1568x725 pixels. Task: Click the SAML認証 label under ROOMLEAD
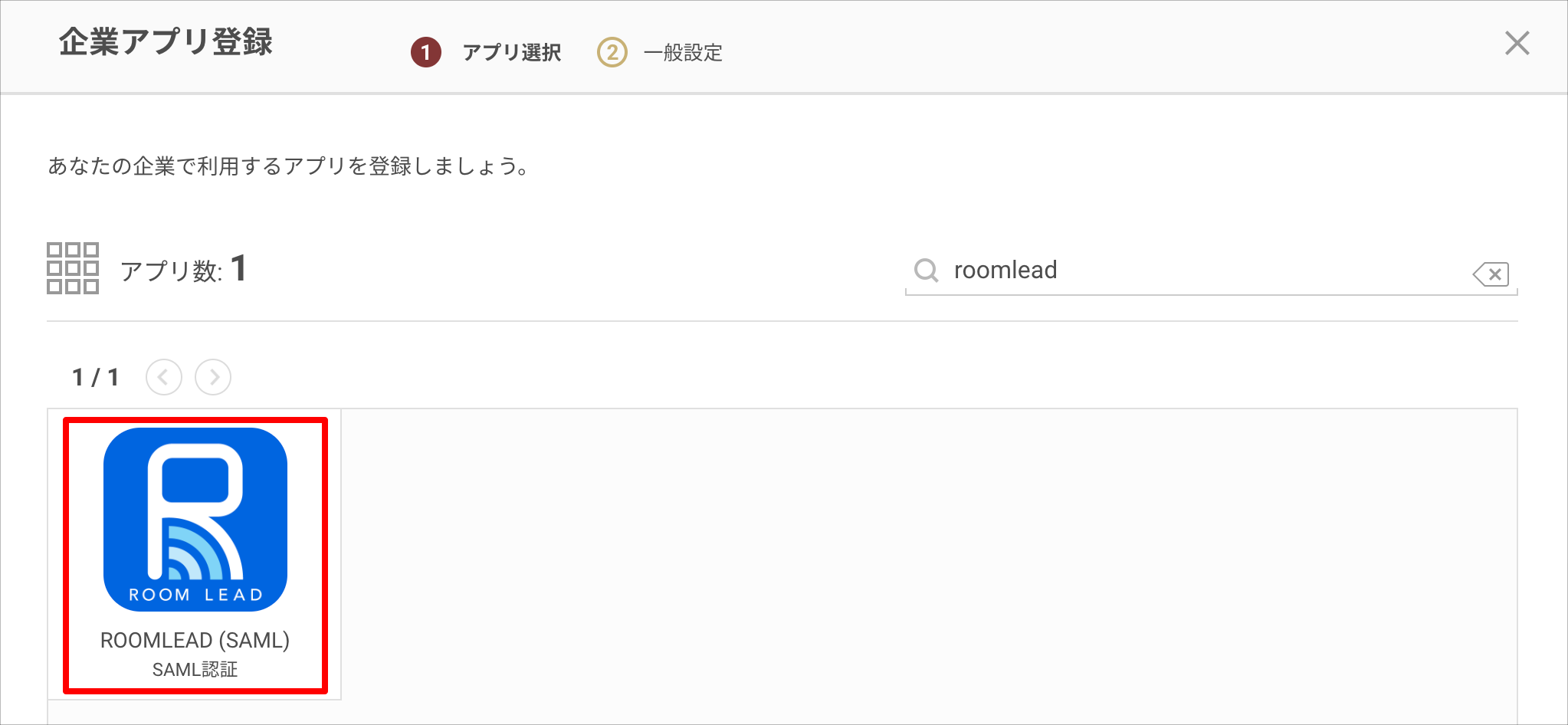click(195, 670)
